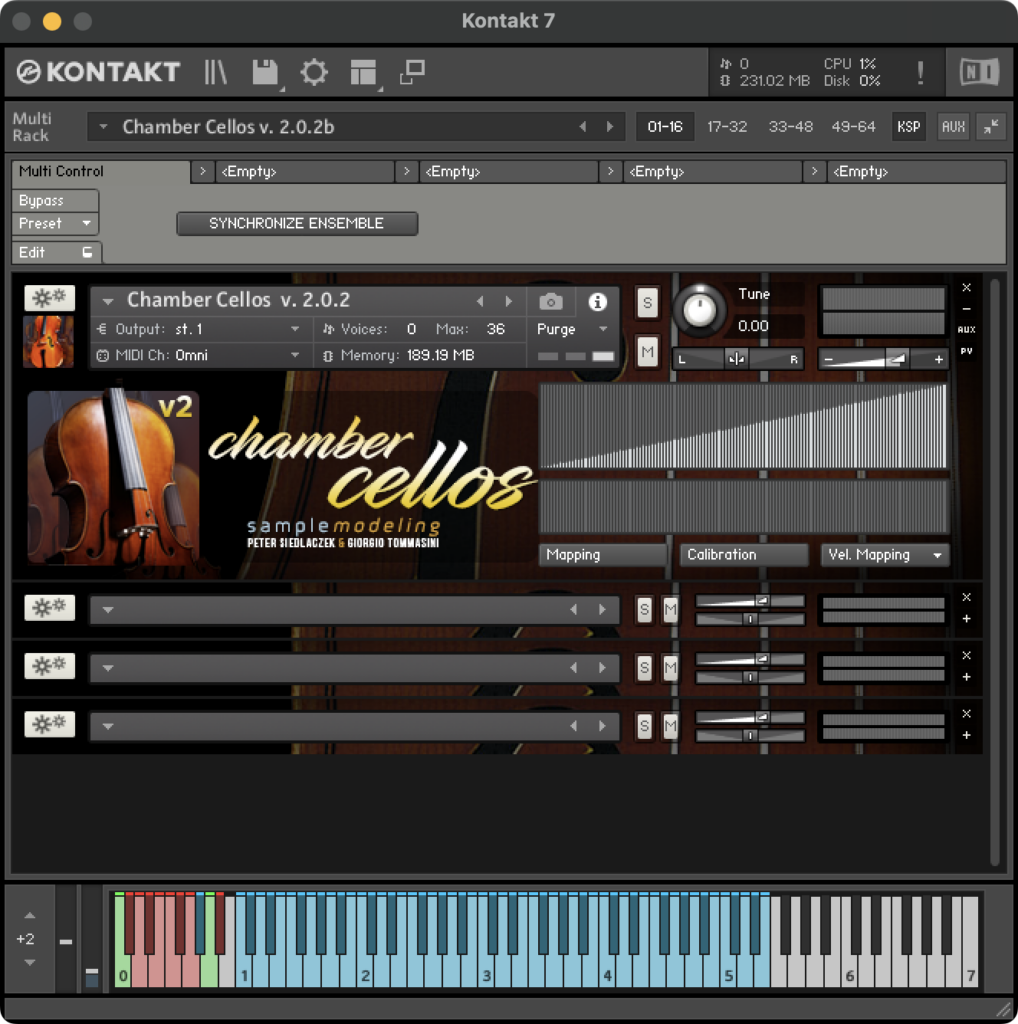Mute the first empty slot
The image size is (1018, 1024).
point(671,610)
